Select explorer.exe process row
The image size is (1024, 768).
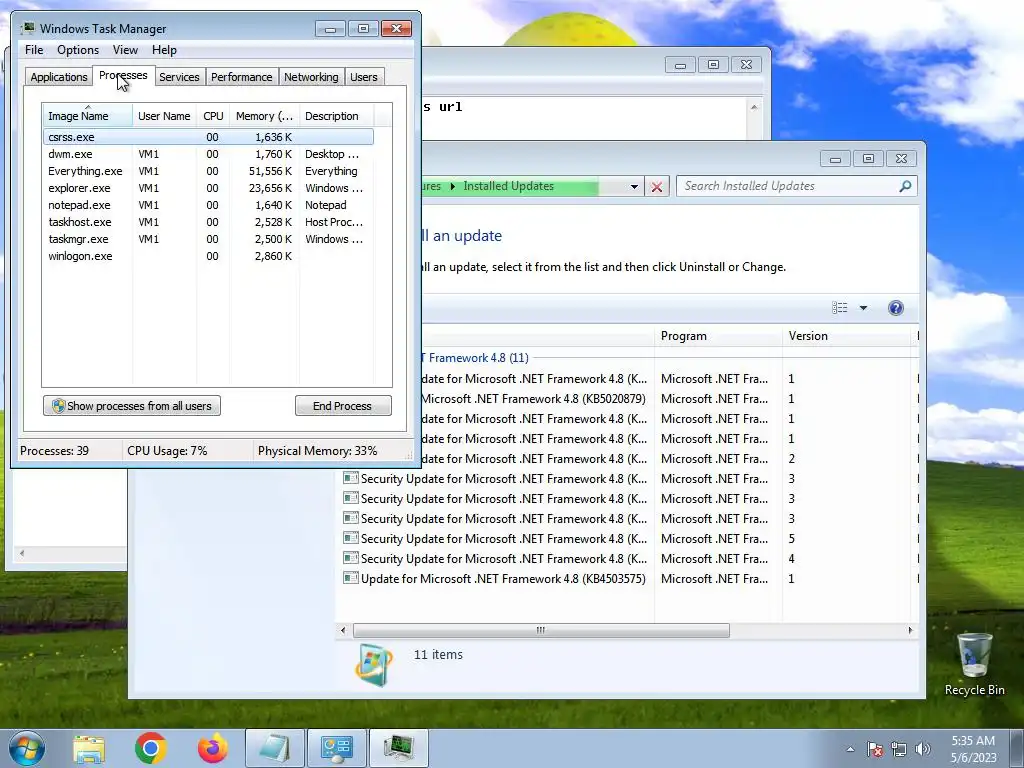(x=208, y=188)
